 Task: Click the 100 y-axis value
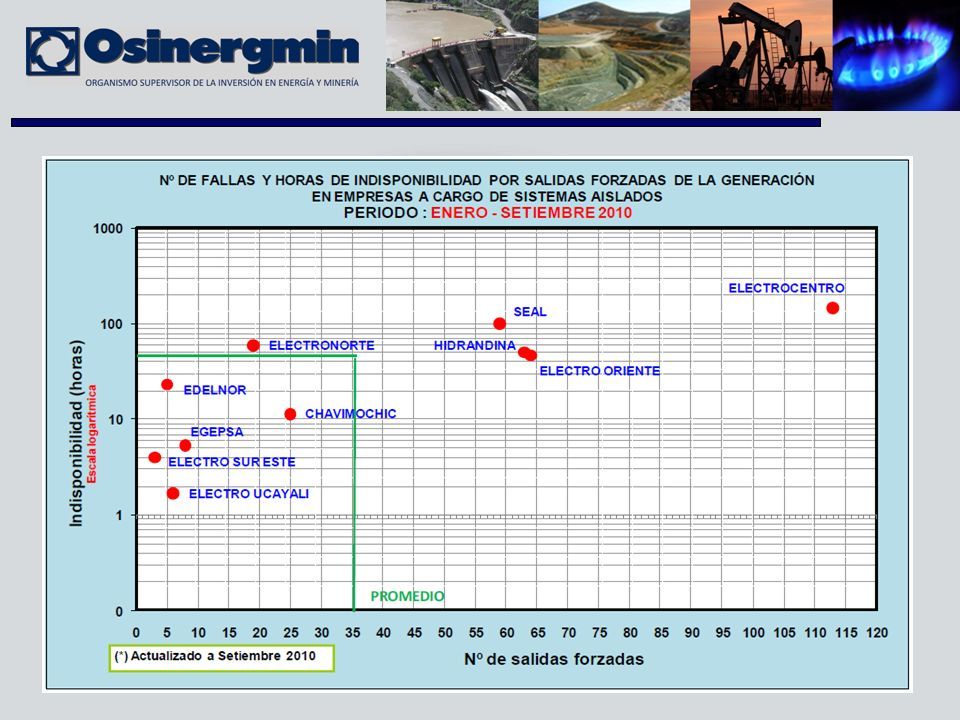click(x=111, y=324)
